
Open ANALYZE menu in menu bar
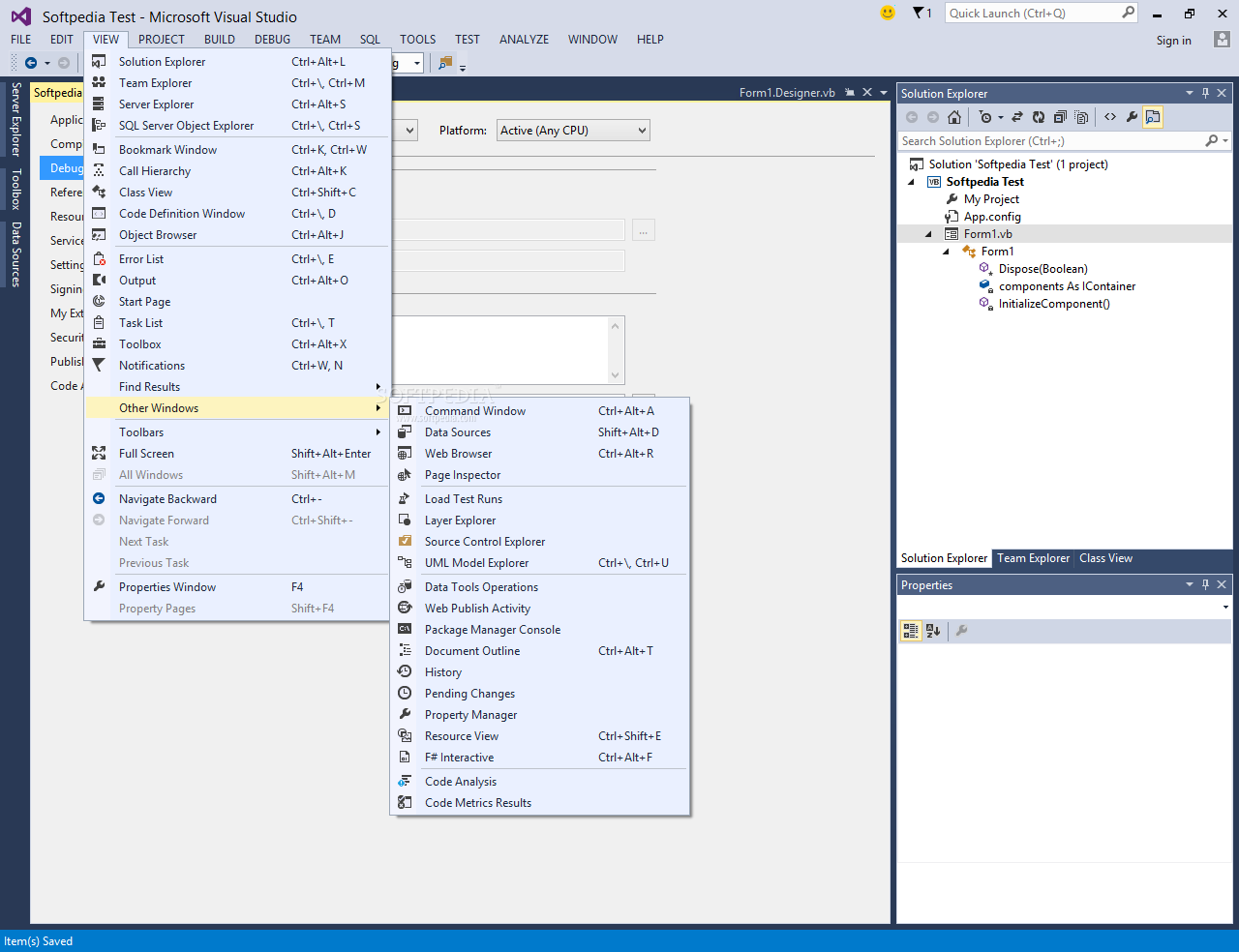(x=524, y=40)
